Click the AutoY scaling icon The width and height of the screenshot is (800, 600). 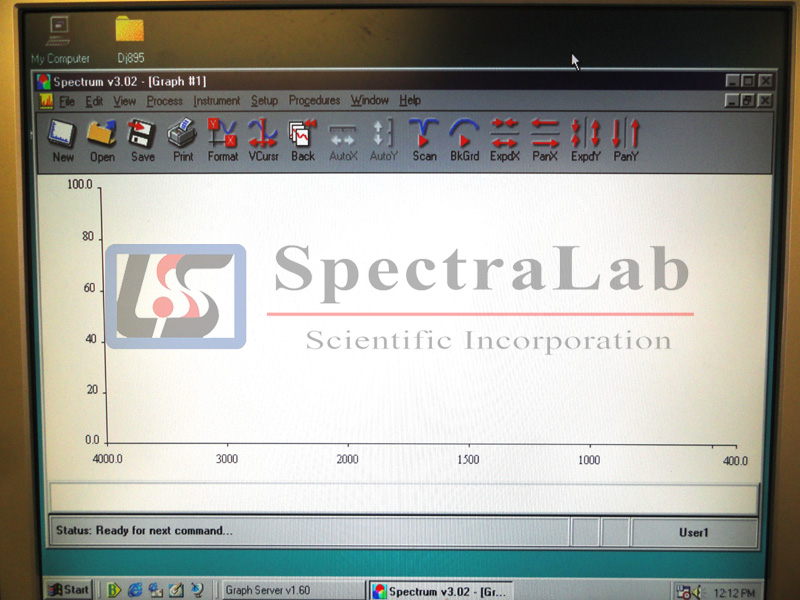coord(383,140)
